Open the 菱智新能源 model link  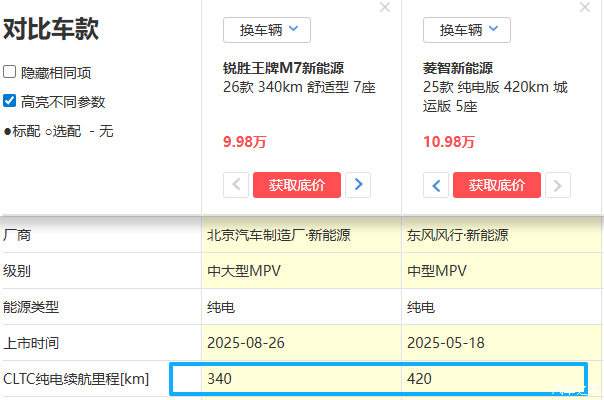(458, 69)
